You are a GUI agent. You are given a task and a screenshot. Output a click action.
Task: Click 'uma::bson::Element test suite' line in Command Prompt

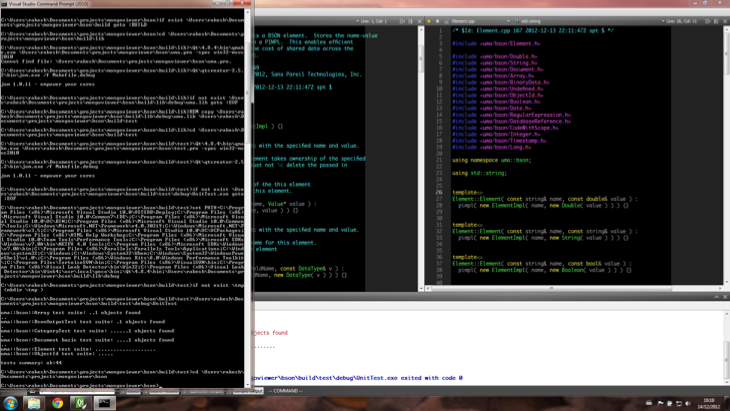78,349
